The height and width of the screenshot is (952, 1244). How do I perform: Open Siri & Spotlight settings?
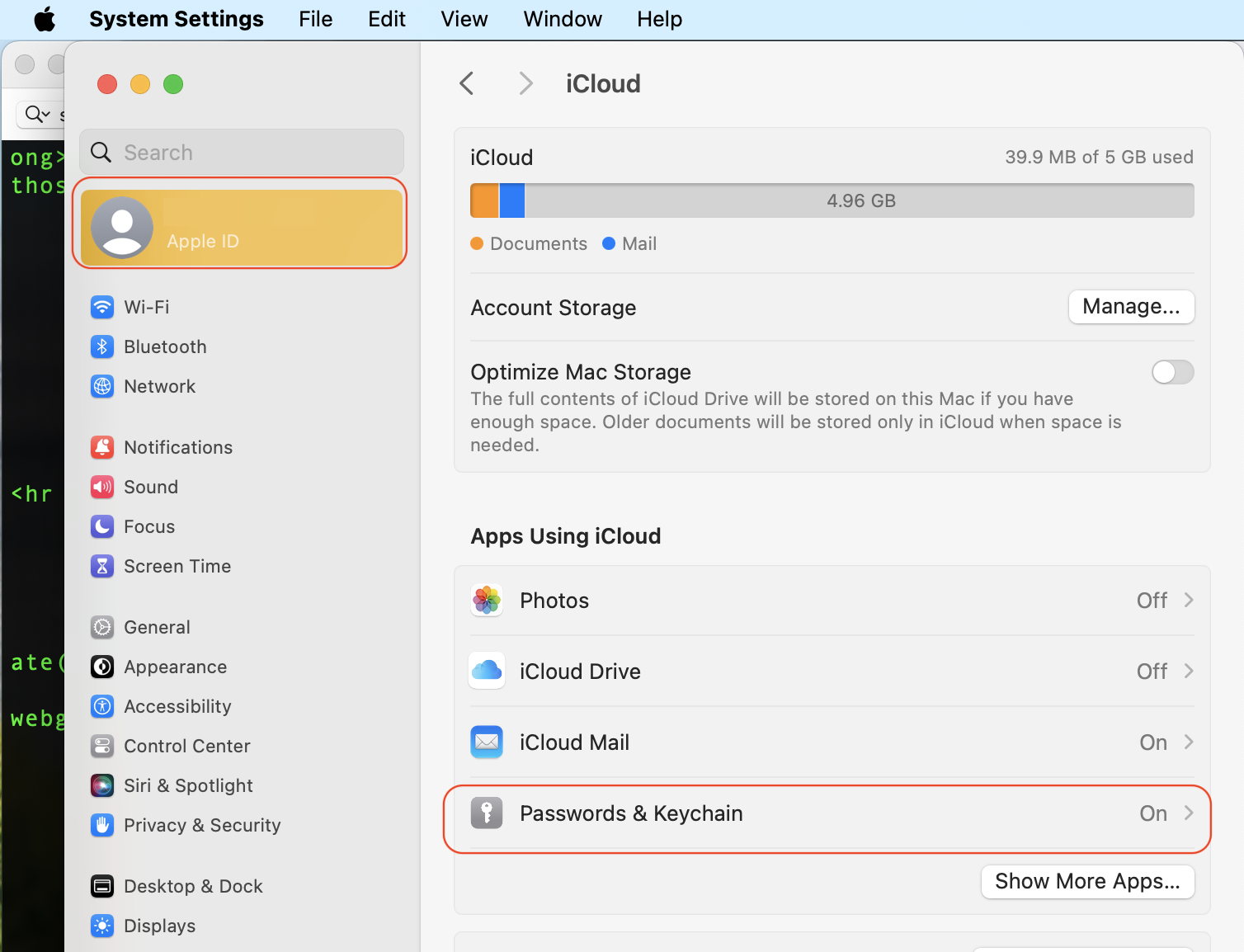pos(188,785)
